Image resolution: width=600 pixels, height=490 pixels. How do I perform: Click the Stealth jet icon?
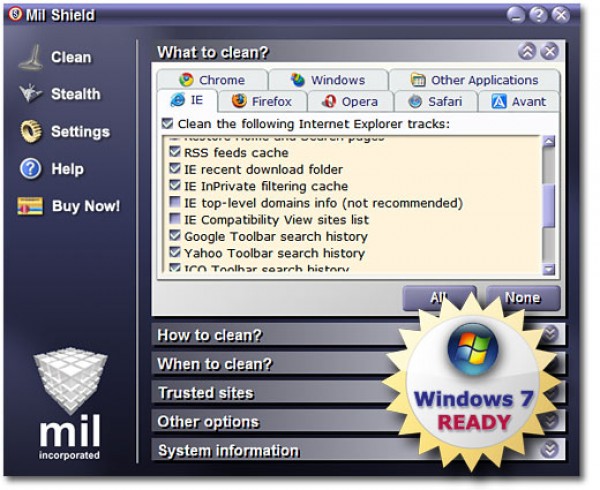[31, 93]
